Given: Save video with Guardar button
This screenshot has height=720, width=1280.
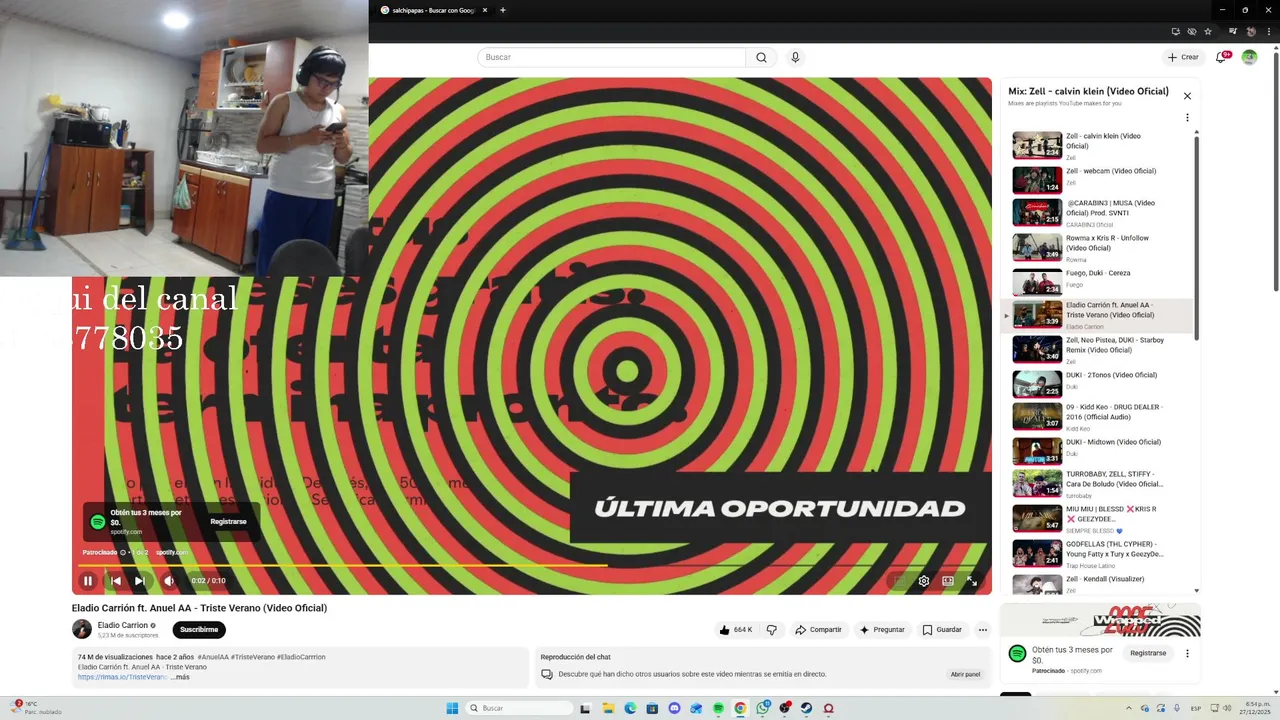Looking at the screenshot, I should [x=942, y=630].
